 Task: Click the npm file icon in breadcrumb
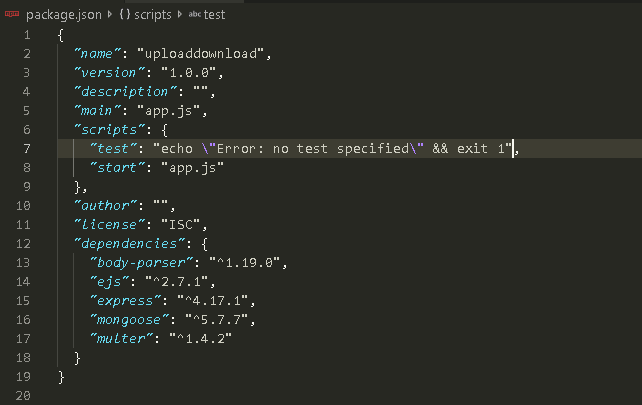(14, 14)
